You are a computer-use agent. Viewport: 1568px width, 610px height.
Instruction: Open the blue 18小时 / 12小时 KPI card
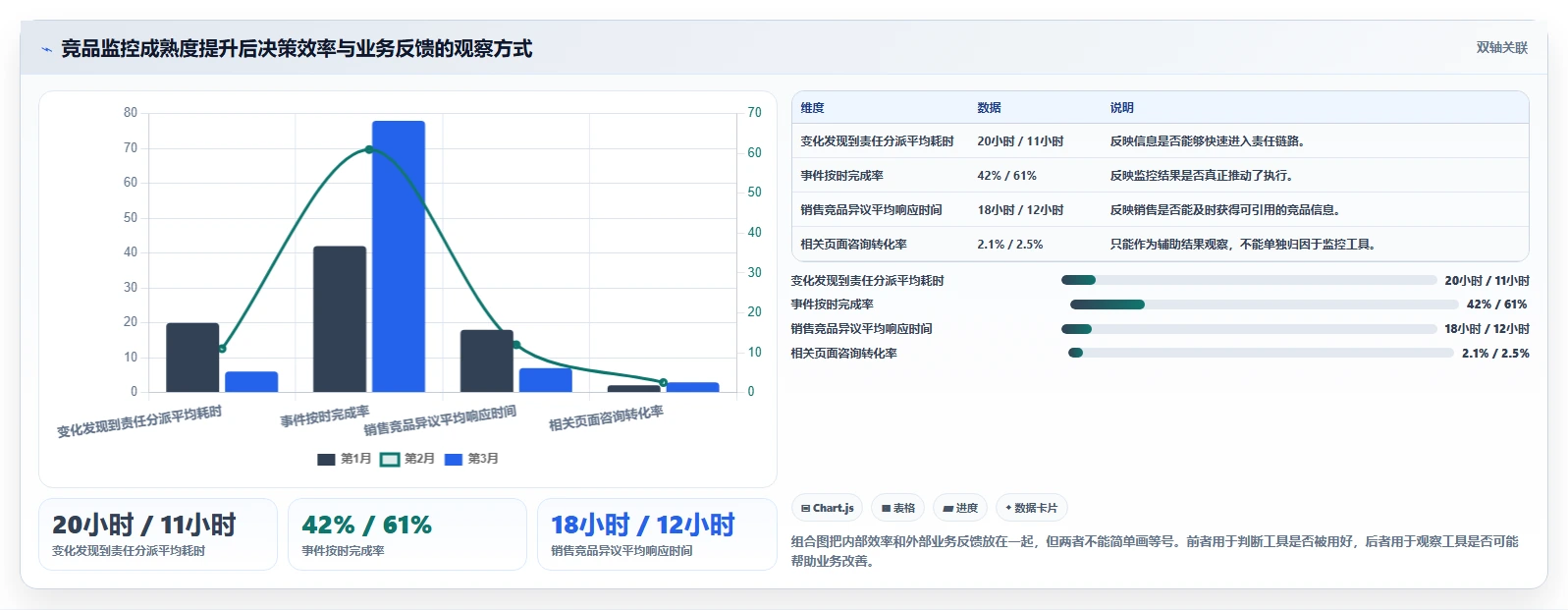(x=657, y=534)
